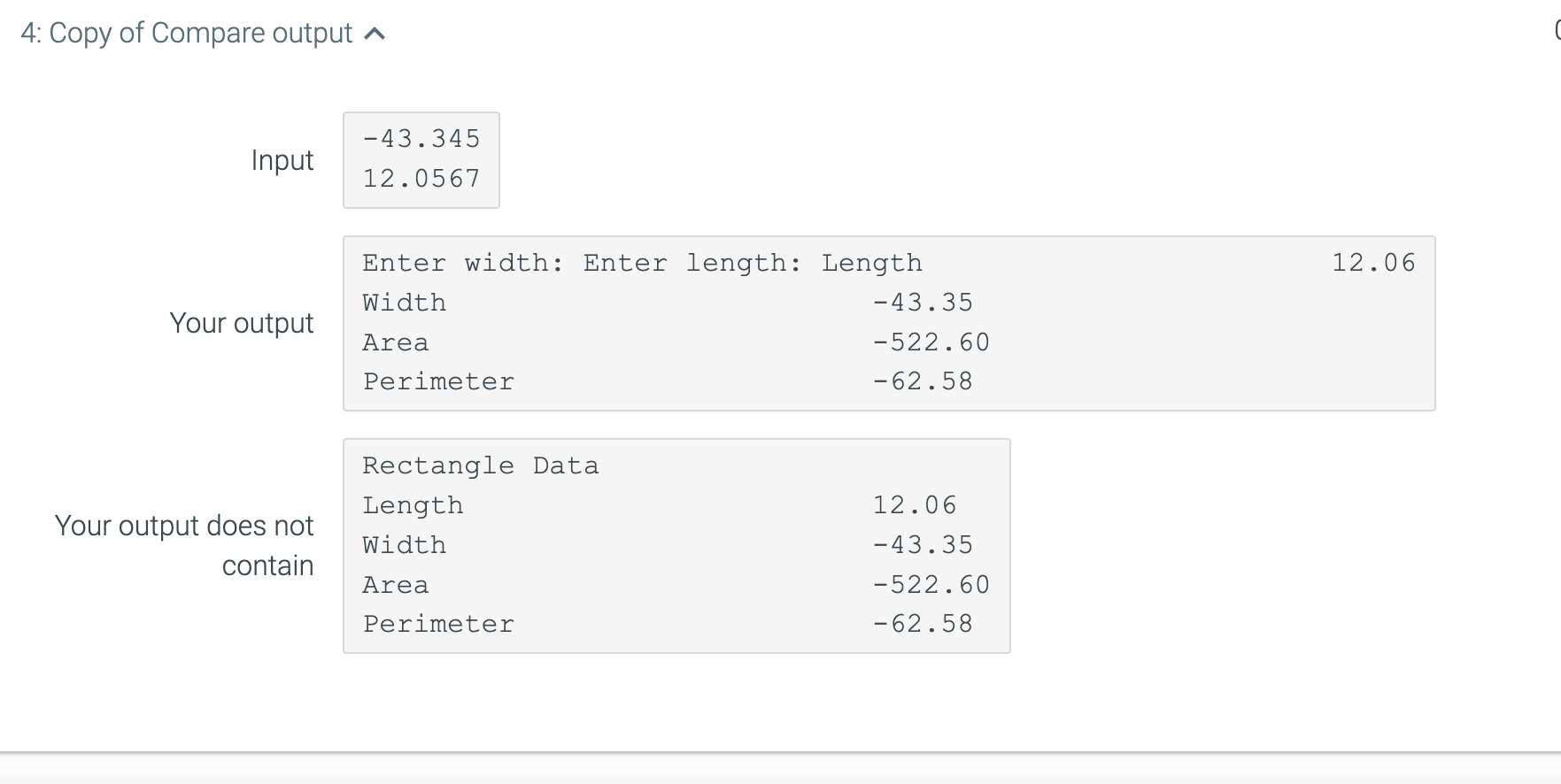Click the Width value -43.35

[x=923, y=302]
